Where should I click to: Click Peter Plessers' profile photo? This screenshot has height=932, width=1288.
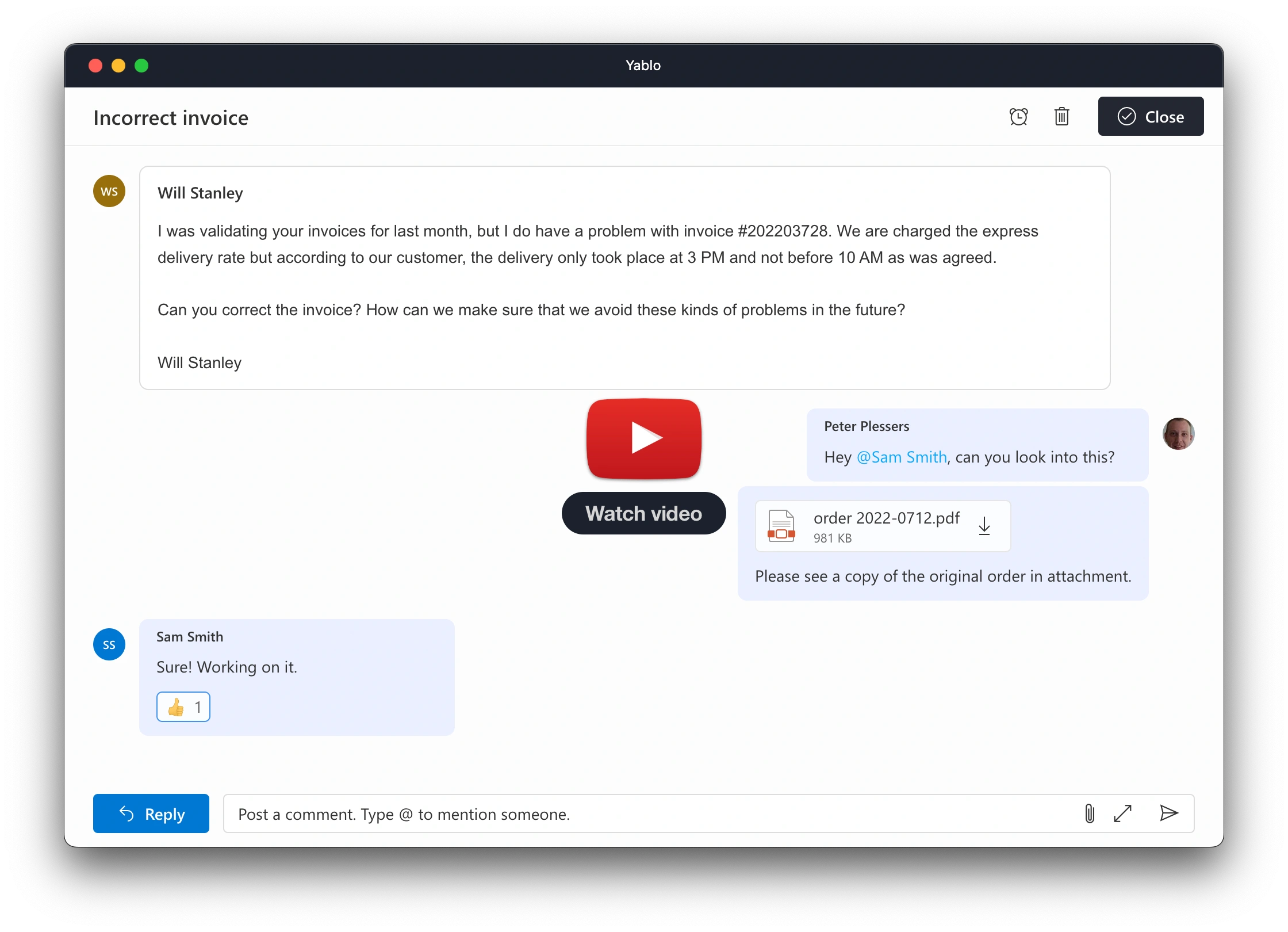[1178, 434]
